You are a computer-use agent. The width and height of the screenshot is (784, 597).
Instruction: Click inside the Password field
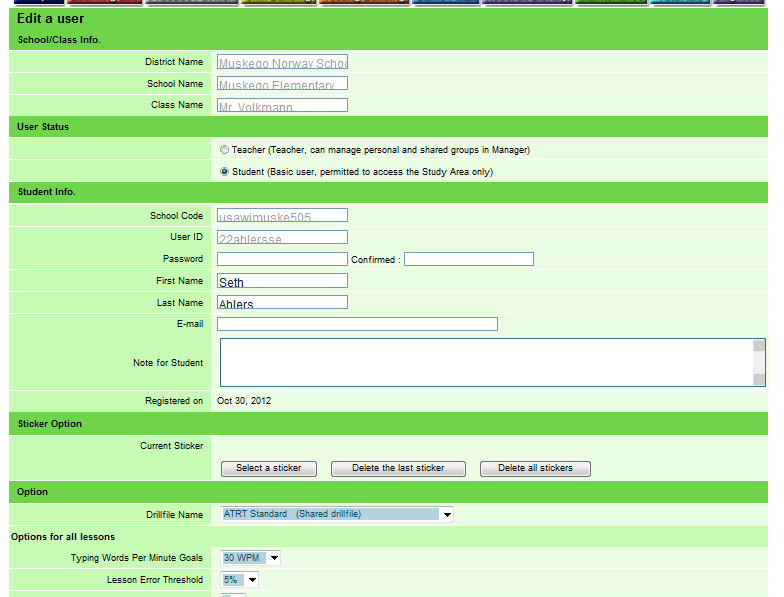coord(282,259)
